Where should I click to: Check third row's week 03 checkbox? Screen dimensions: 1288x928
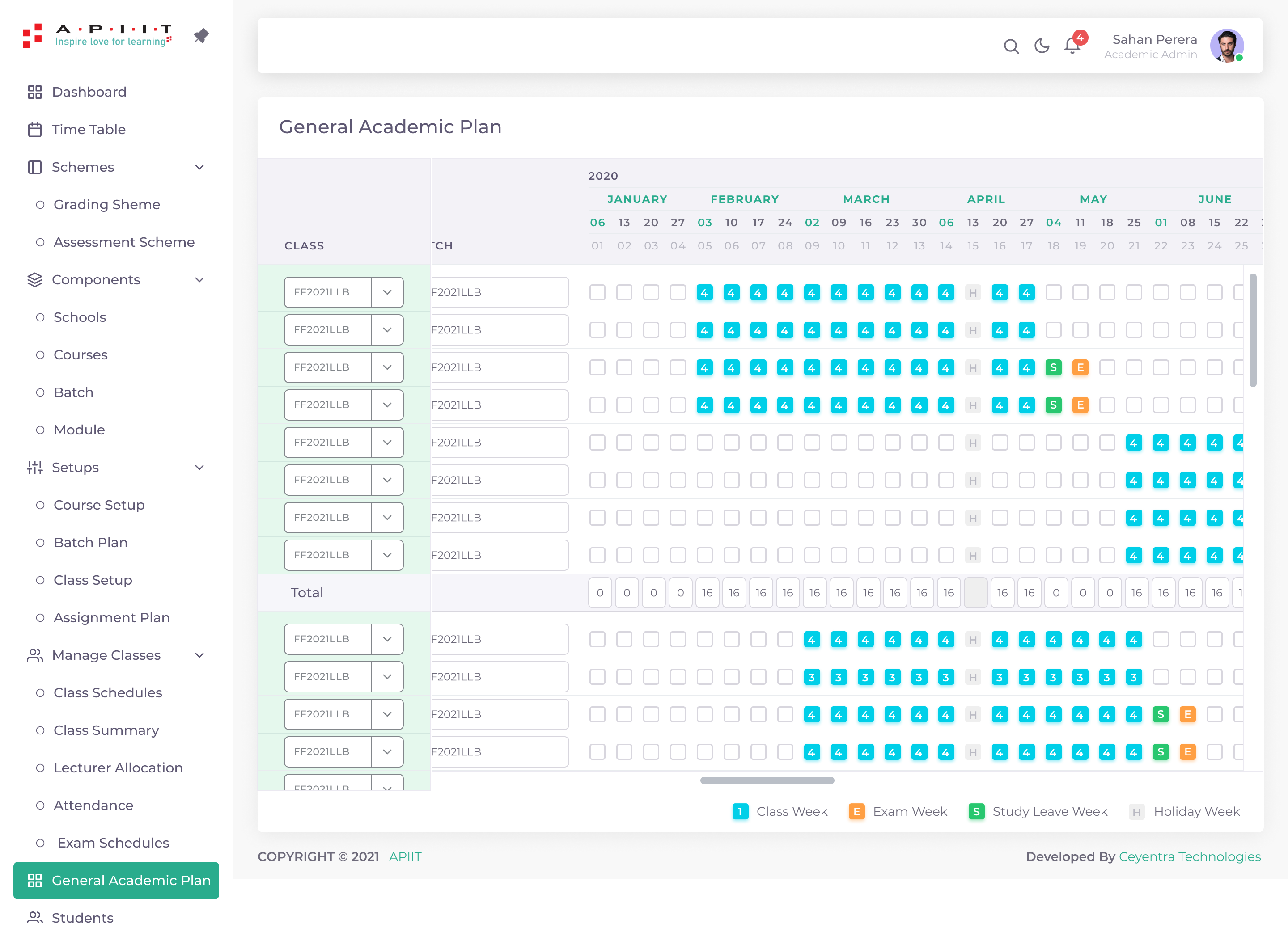[x=651, y=368]
